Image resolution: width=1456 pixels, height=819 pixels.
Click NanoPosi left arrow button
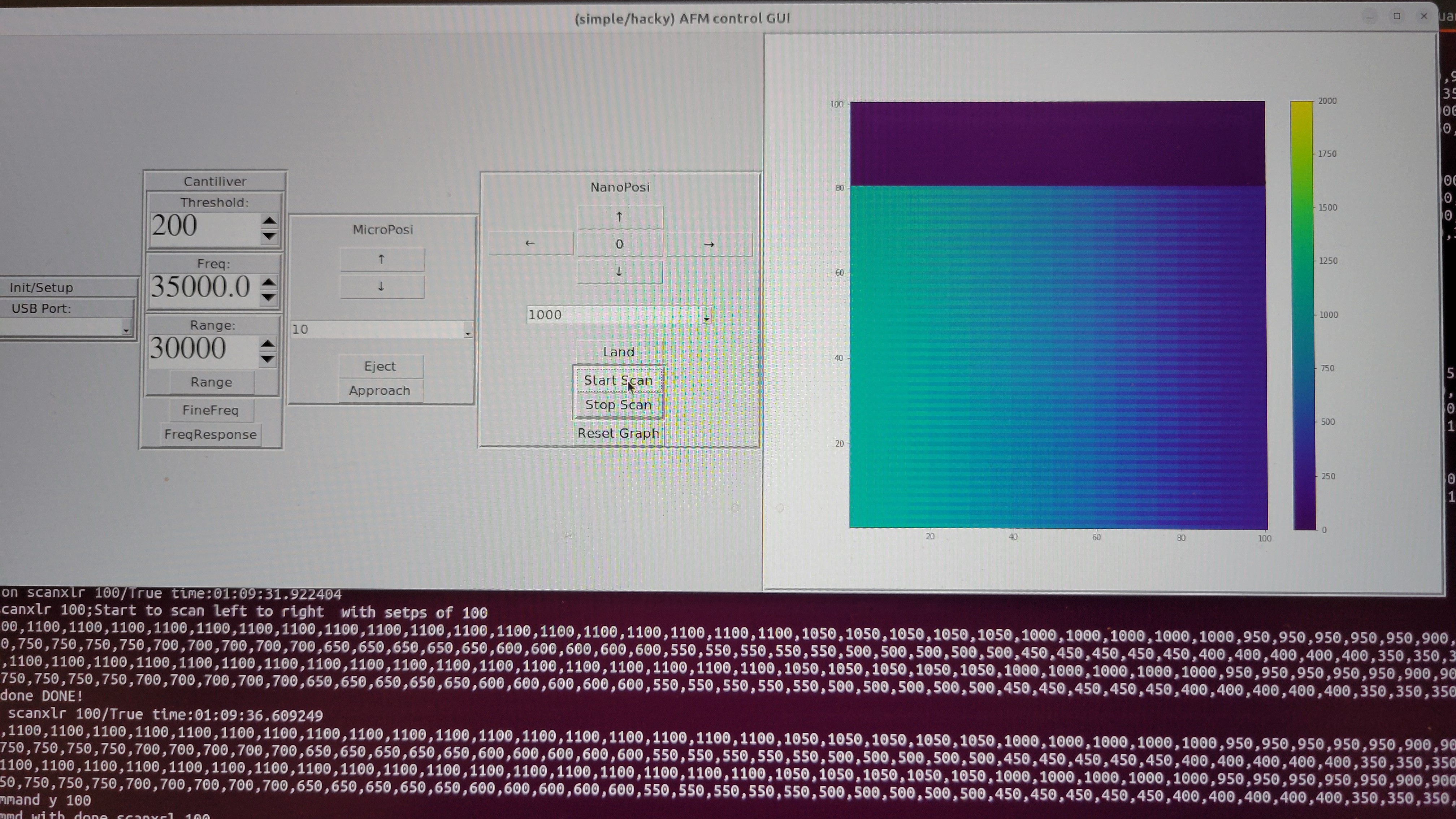click(530, 244)
